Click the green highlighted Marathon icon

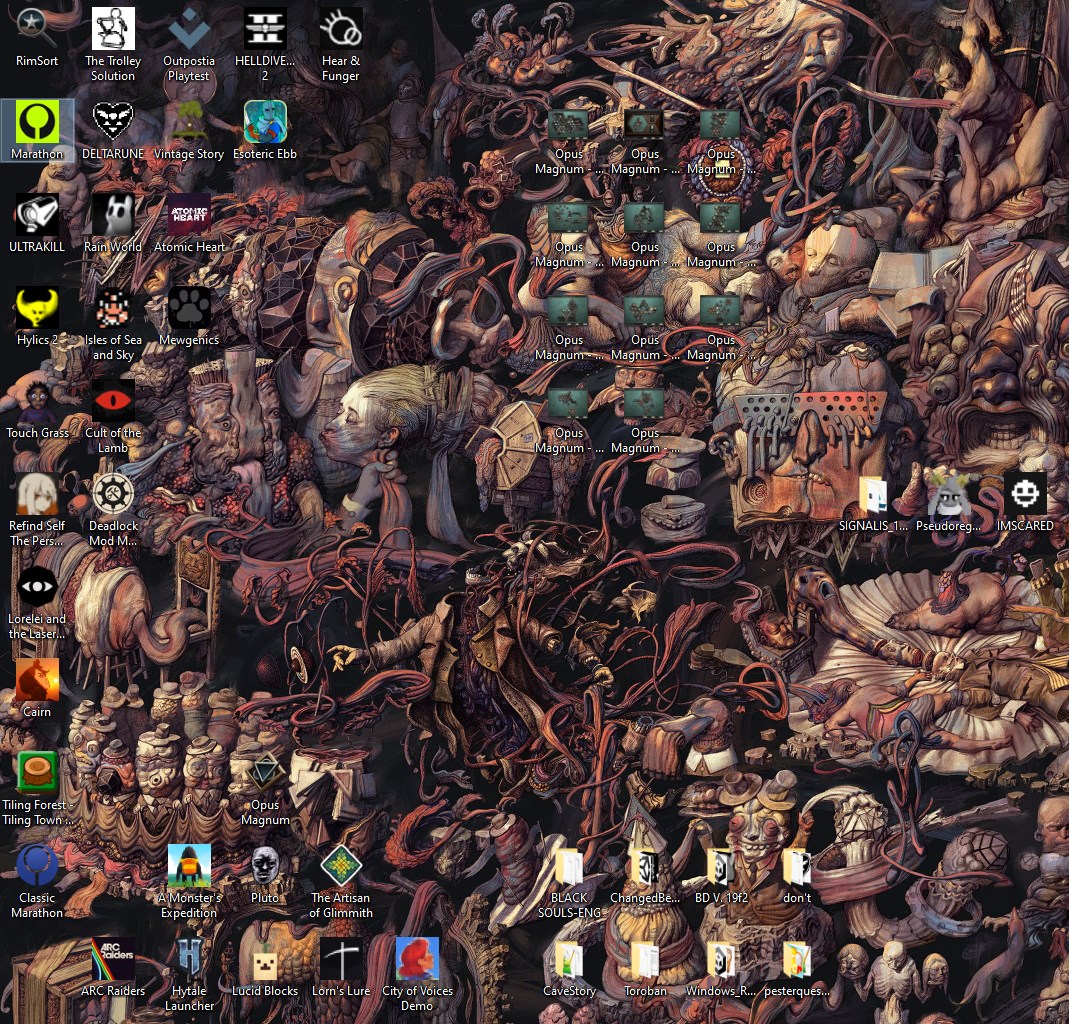click(x=37, y=121)
